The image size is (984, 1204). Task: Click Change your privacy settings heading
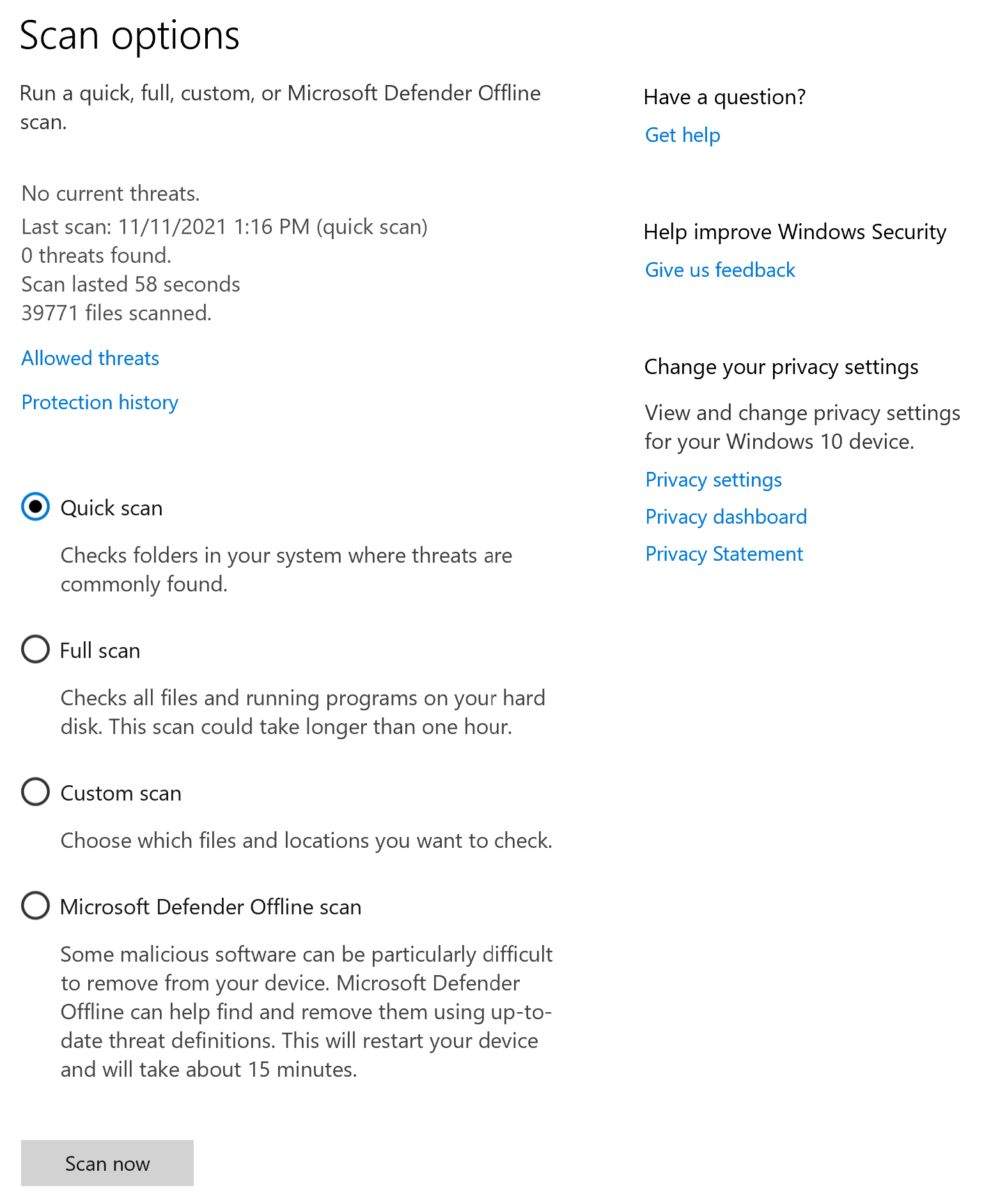point(781,367)
